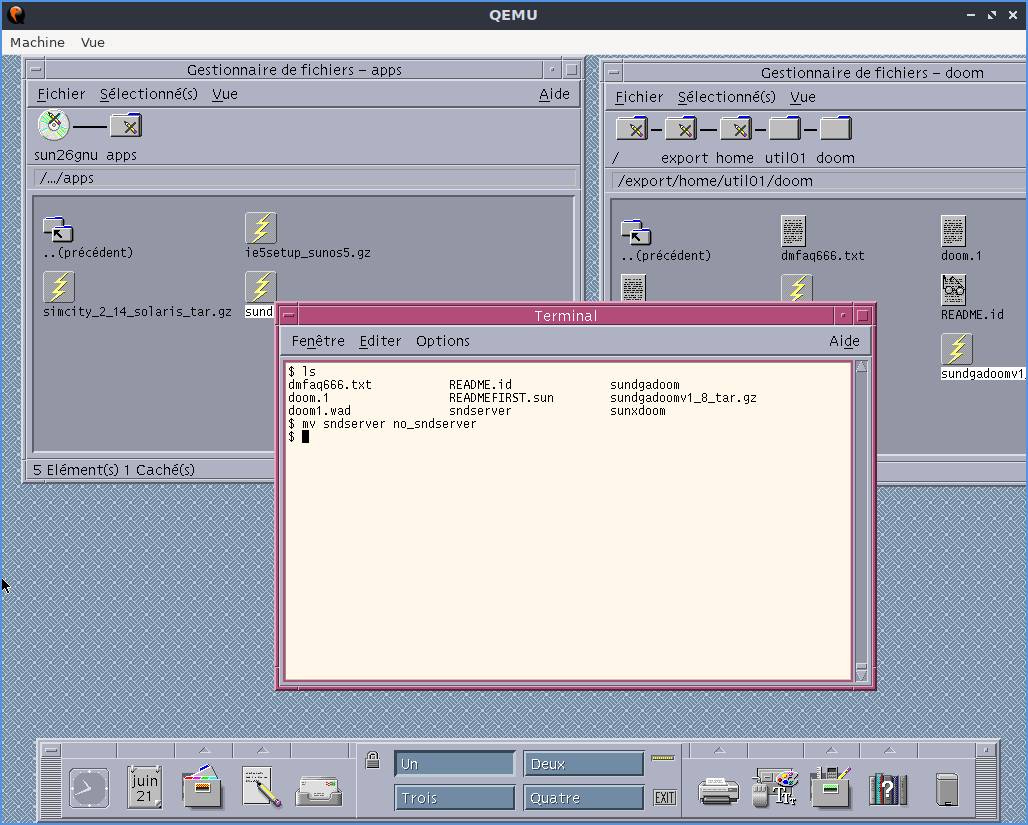The height and width of the screenshot is (825, 1028).
Task: Select dmfaq666.txt file icon in doom window
Action: tap(793, 231)
